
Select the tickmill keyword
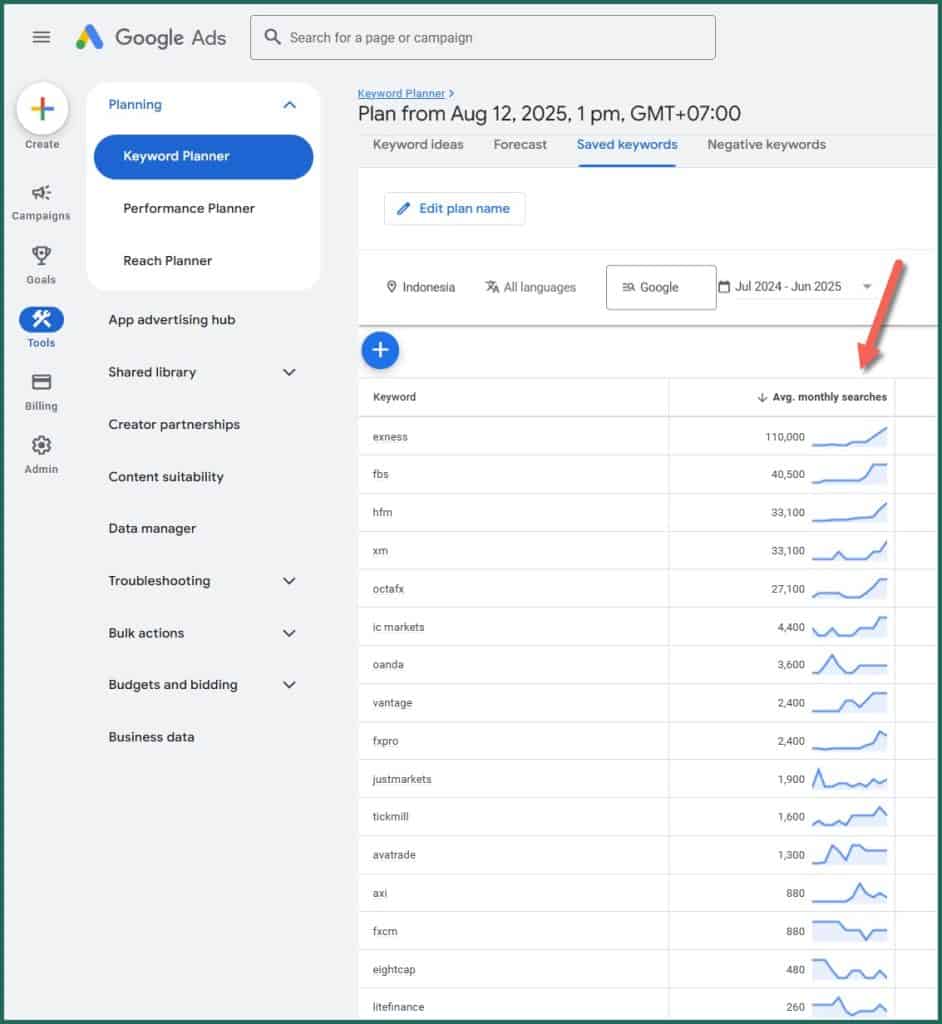tap(390, 816)
